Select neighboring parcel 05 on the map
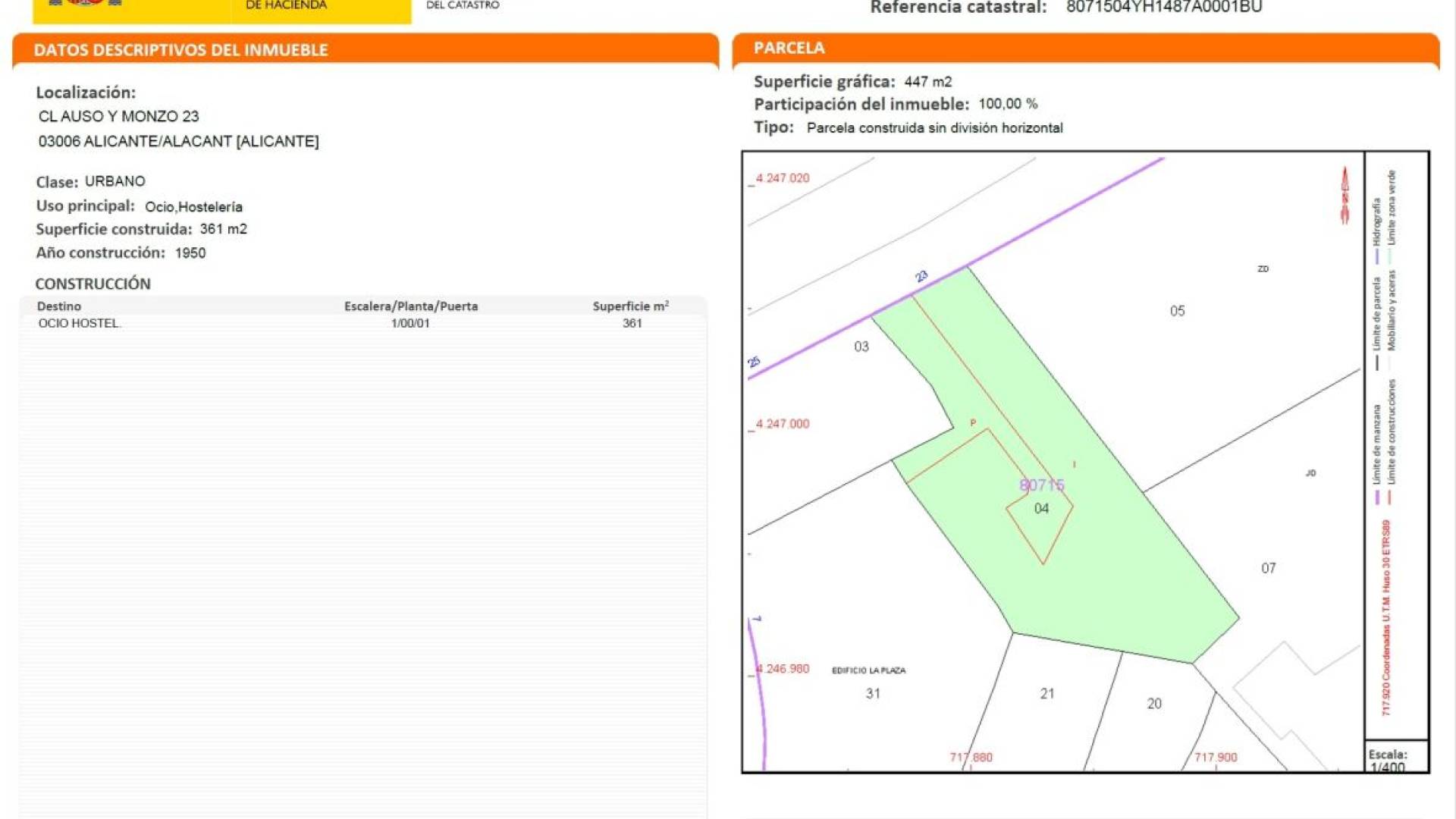This screenshot has height=819, width=1456. click(1176, 311)
